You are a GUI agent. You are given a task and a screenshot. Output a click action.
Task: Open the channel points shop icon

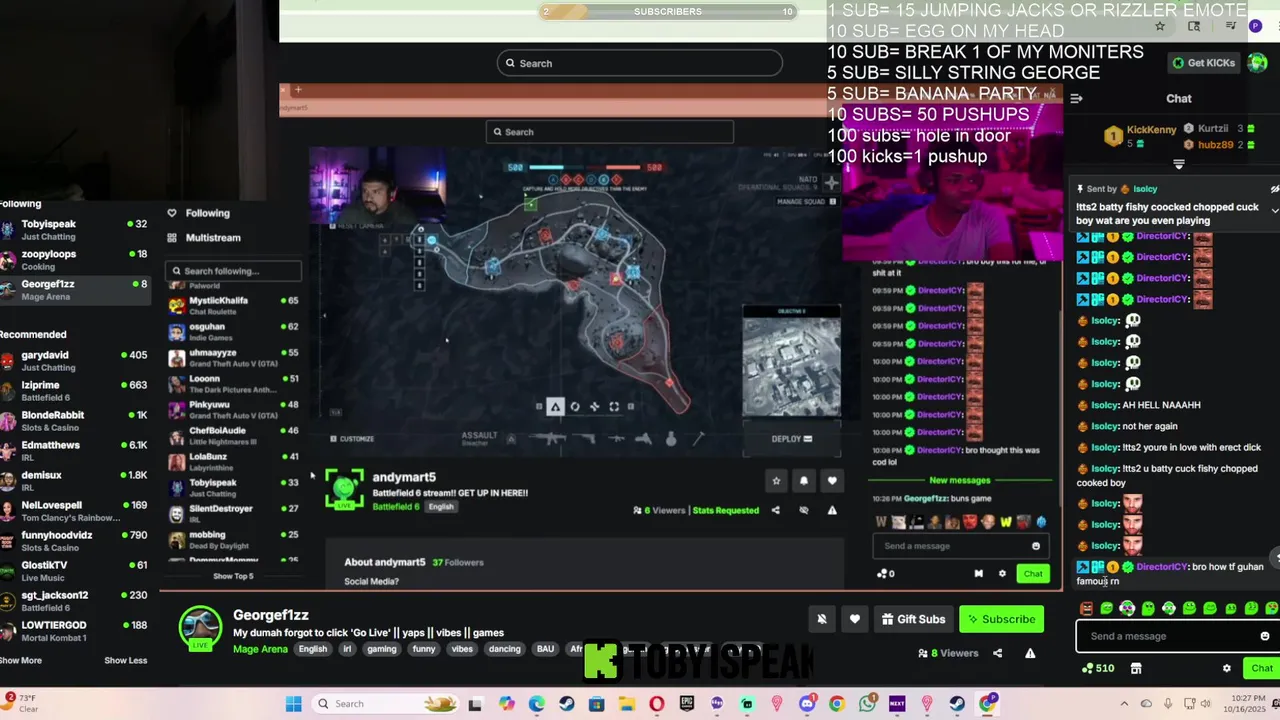pyautogui.click(x=1136, y=668)
